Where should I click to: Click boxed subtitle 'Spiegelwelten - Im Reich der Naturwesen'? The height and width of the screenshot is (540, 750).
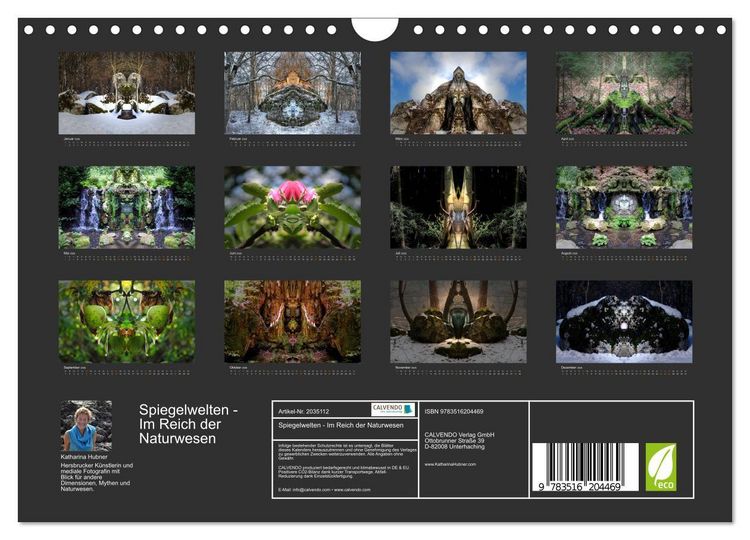(341, 425)
